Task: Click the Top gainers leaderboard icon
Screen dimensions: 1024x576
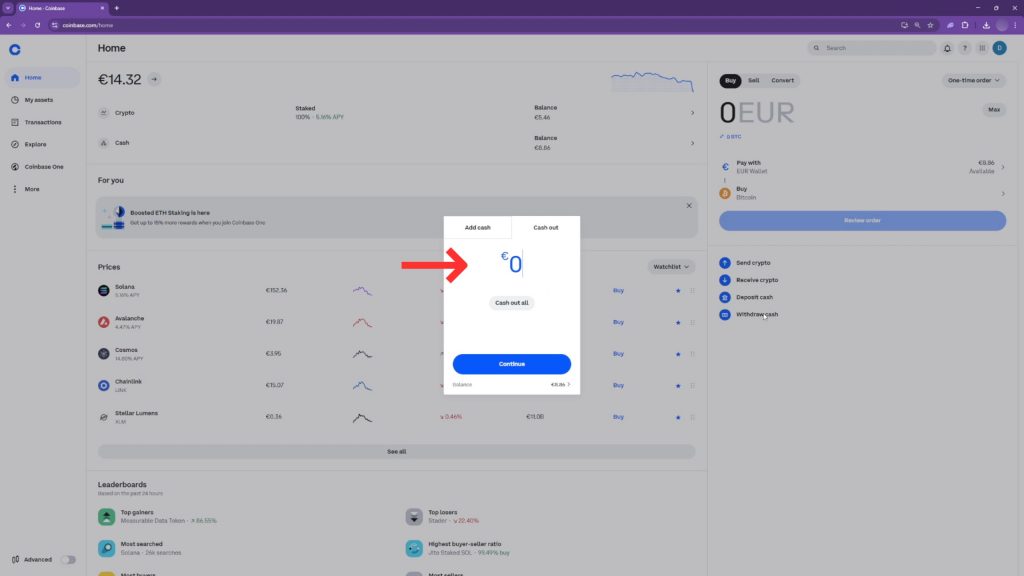Action: (106, 517)
